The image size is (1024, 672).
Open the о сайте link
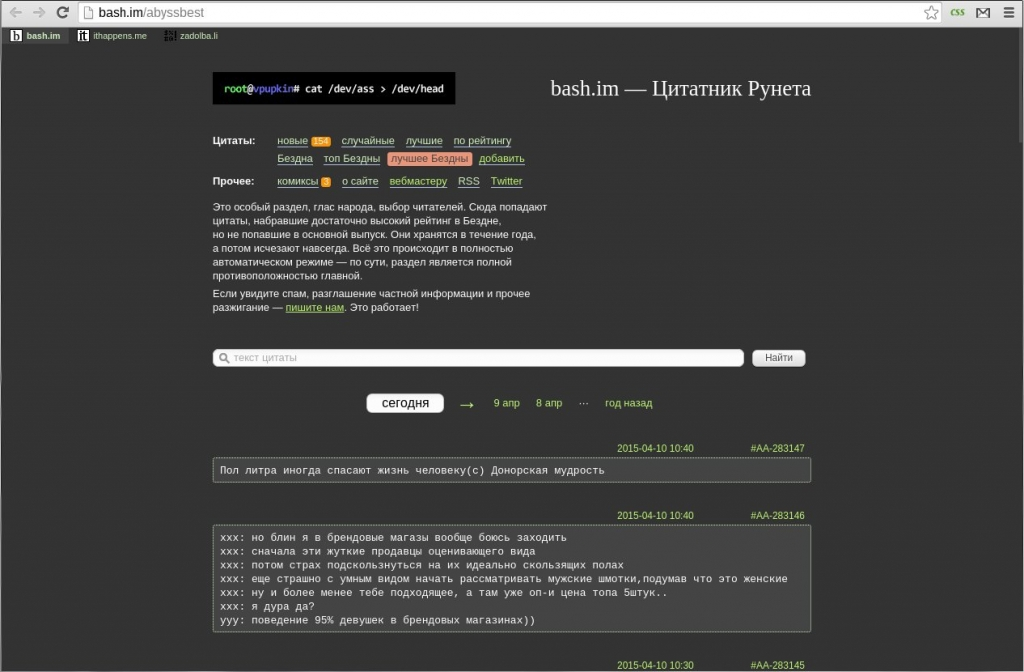[360, 182]
